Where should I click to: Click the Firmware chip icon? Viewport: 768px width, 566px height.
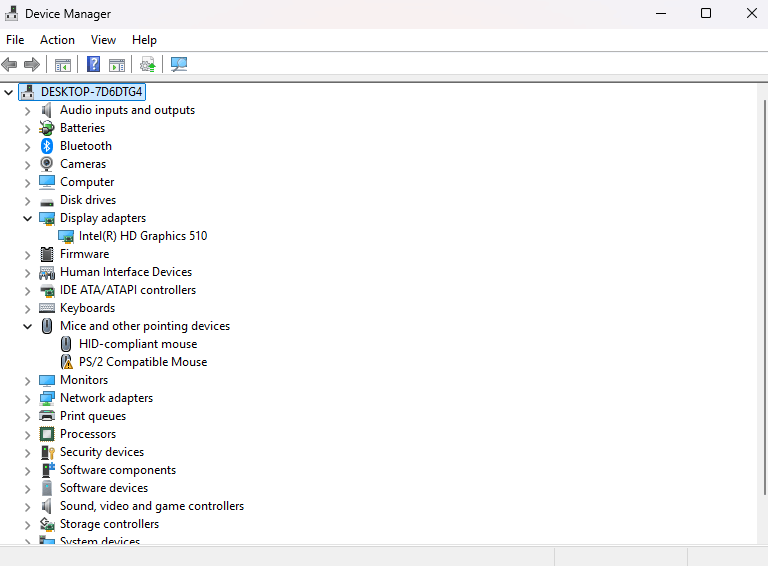point(47,254)
